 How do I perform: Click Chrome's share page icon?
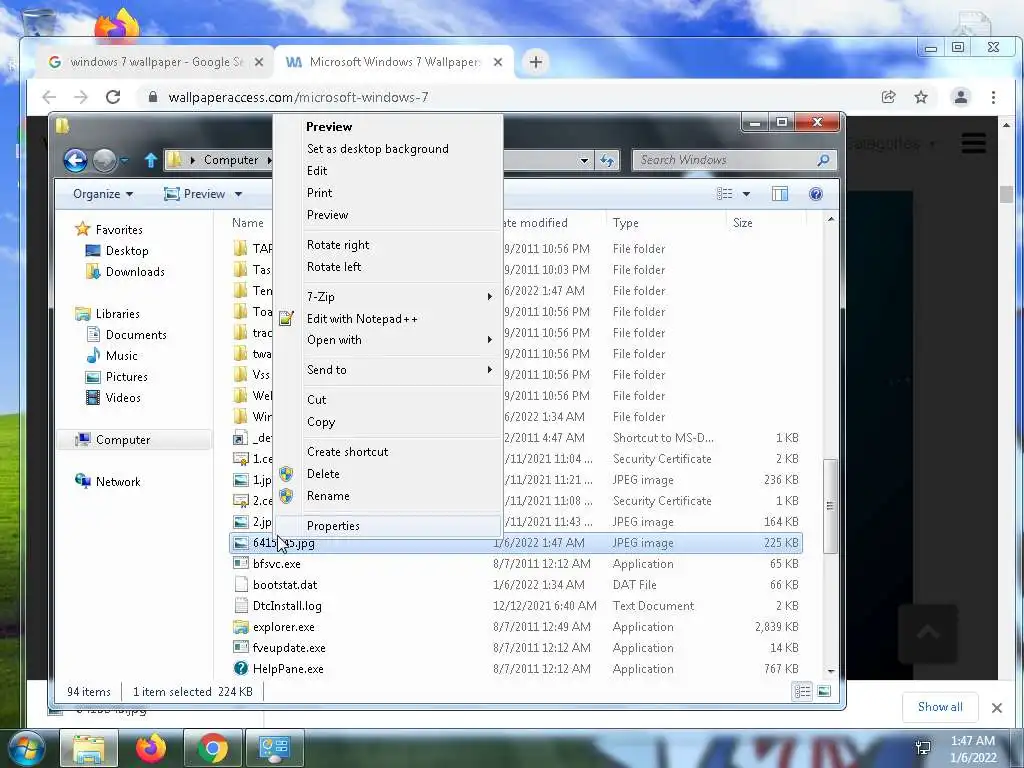(888, 97)
